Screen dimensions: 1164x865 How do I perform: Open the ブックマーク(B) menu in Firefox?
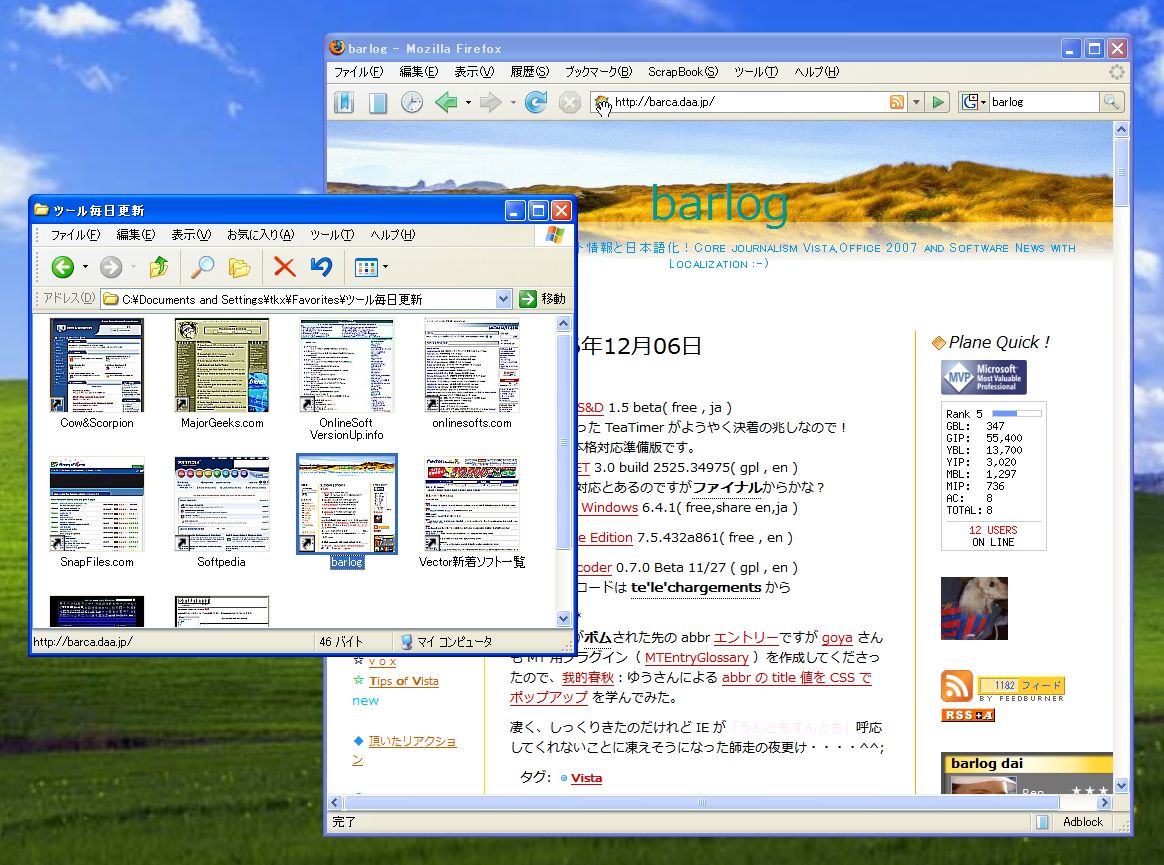(598, 72)
